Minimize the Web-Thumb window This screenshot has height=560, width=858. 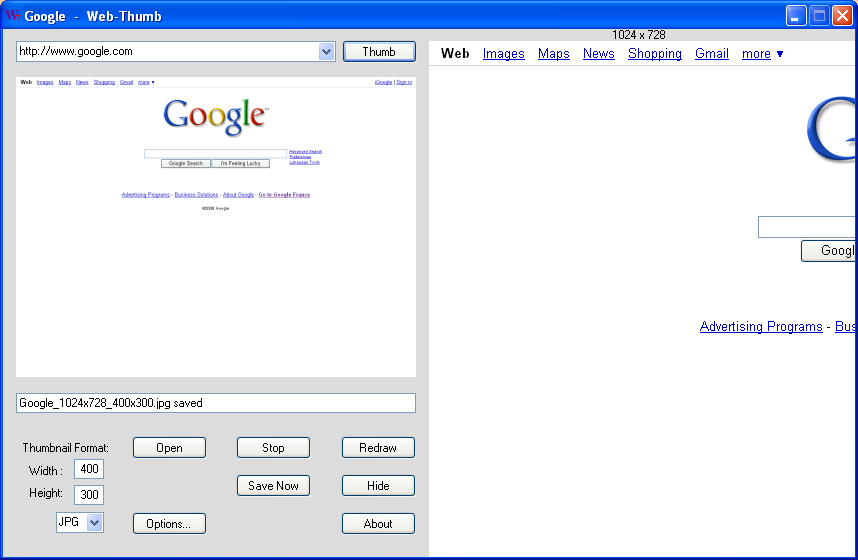tap(796, 16)
